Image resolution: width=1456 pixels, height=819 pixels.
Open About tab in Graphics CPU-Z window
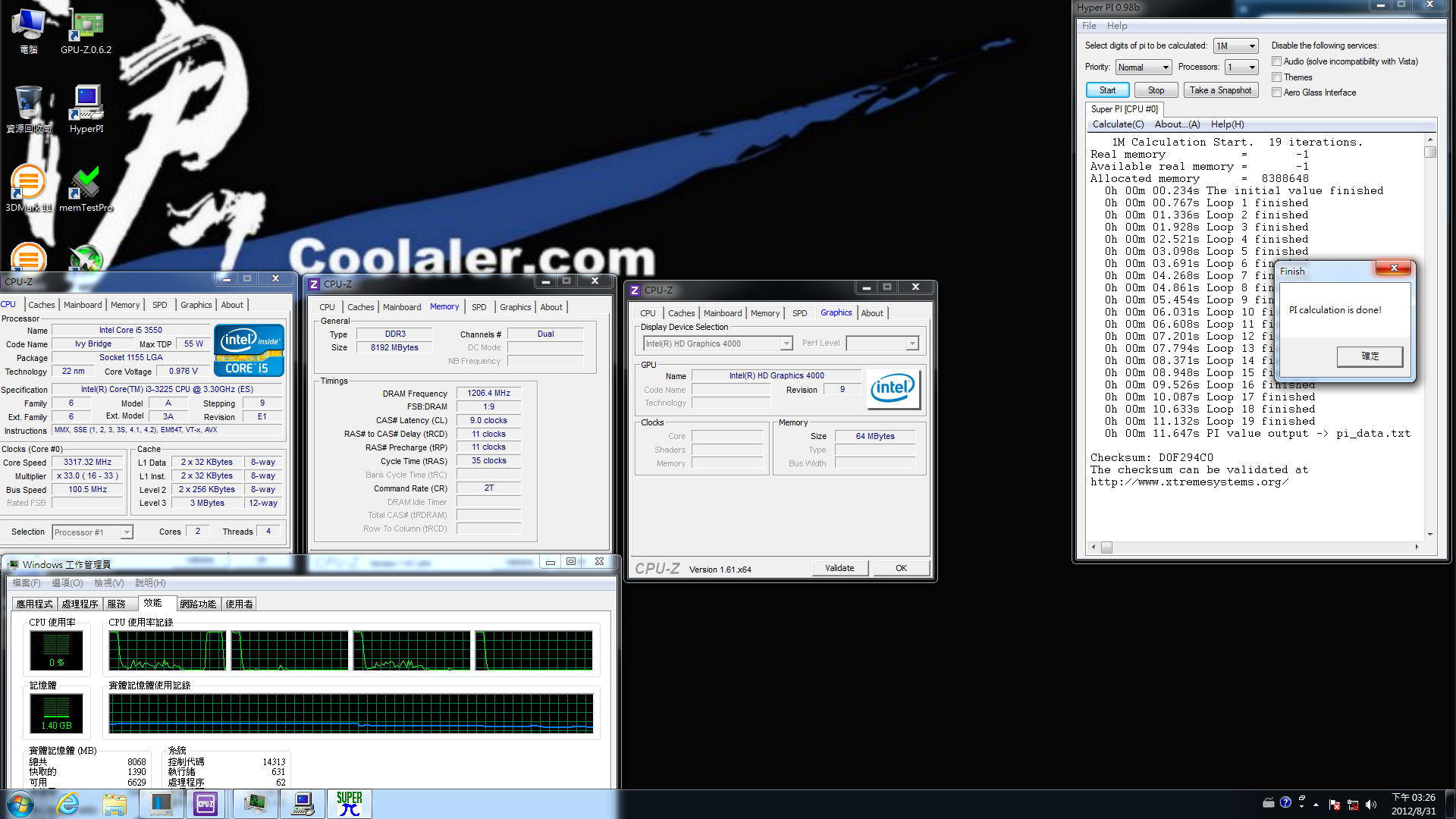(x=872, y=313)
